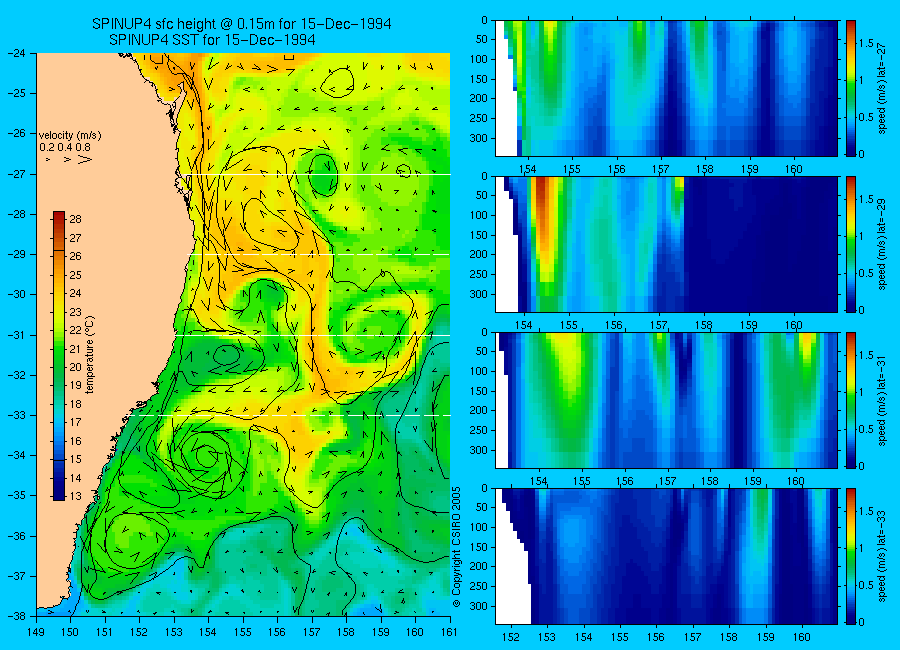The width and height of the screenshot is (900, 650).
Task: Click the lat=-29 speed cross-section plot
Action: pyautogui.click(x=666, y=244)
